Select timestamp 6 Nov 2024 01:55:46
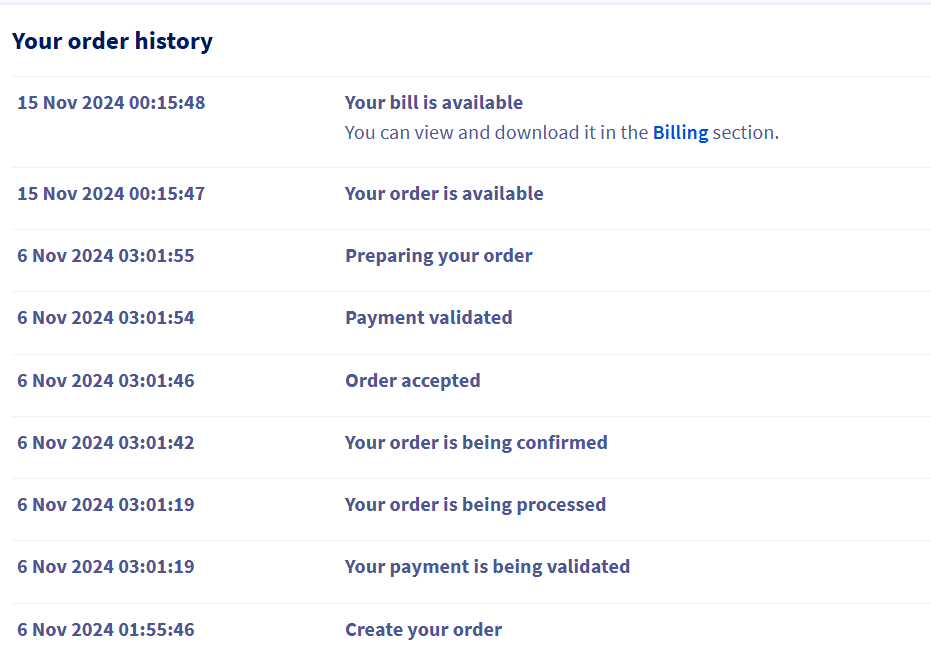The height and width of the screenshot is (661, 931). [106, 630]
